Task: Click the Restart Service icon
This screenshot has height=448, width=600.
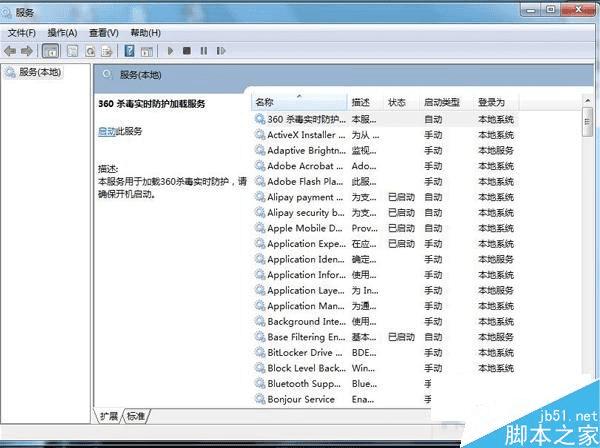Action: point(221,51)
